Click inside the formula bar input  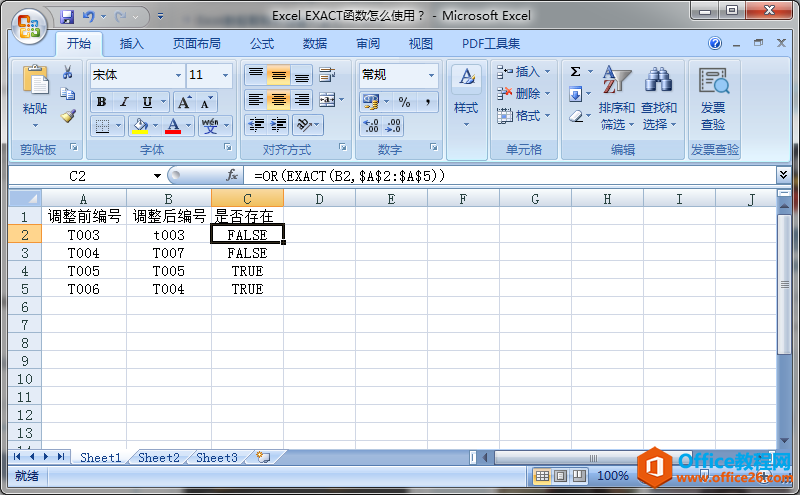tap(510, 176)
